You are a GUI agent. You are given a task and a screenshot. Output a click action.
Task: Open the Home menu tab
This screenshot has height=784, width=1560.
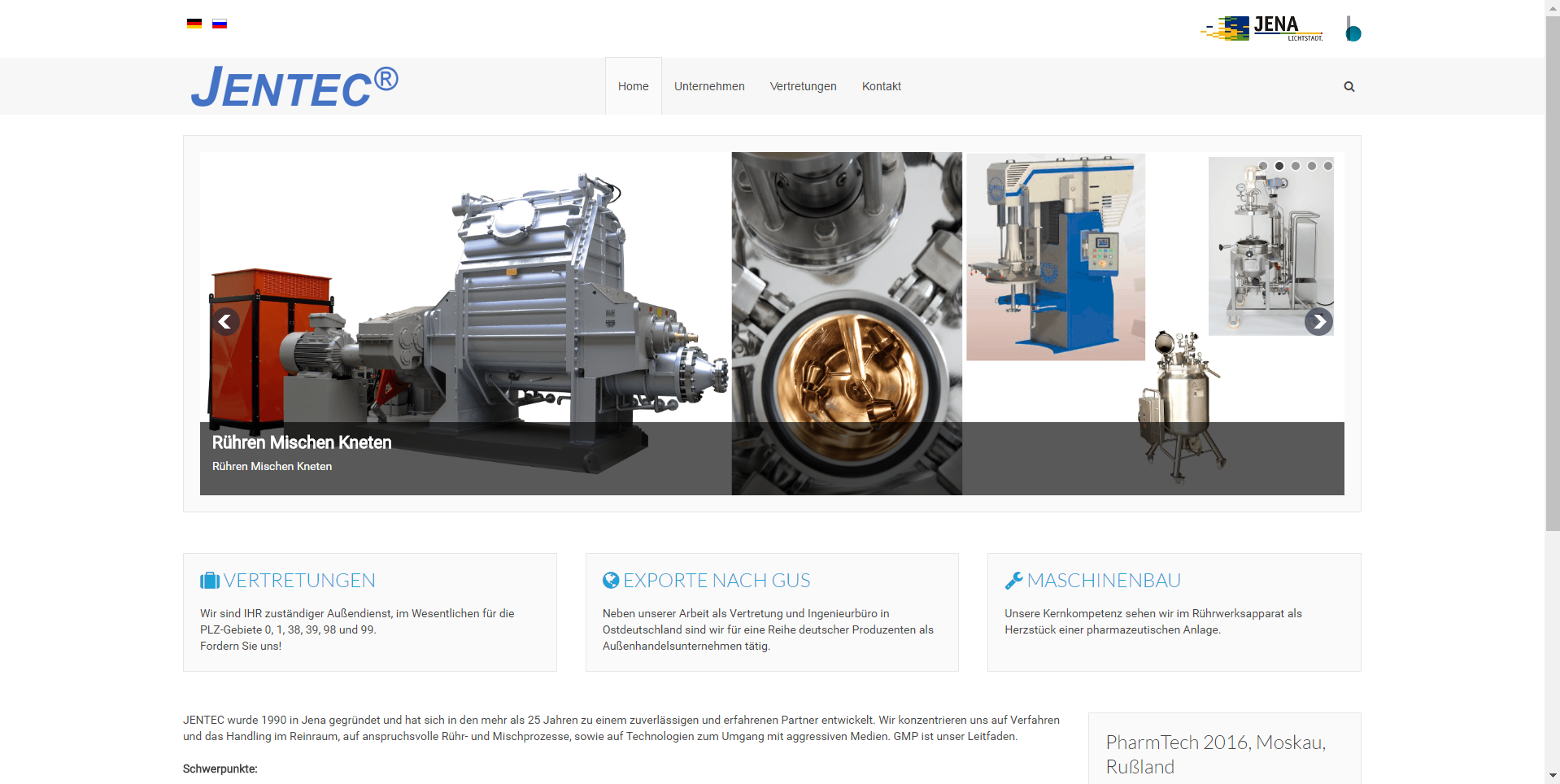click(634, 86)
